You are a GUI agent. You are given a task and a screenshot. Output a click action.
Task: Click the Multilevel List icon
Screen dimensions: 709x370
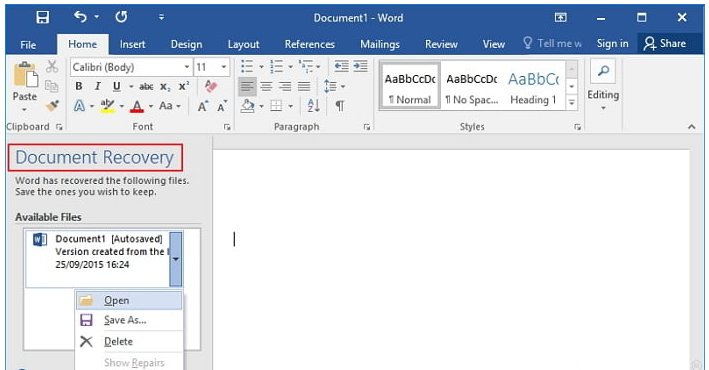click(x=306, y=66)
